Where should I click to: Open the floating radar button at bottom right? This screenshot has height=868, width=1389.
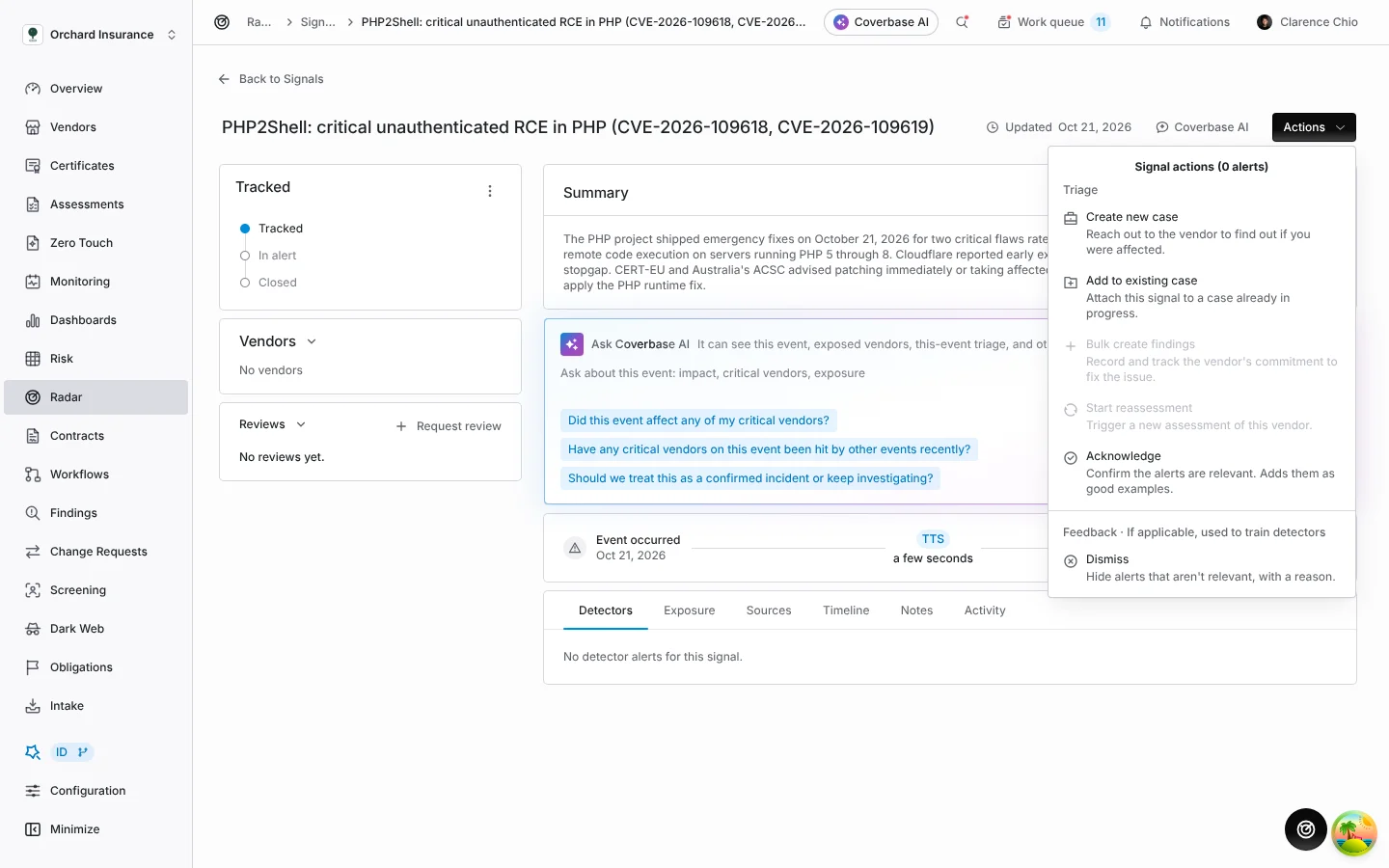click(x=1306, y=829)
